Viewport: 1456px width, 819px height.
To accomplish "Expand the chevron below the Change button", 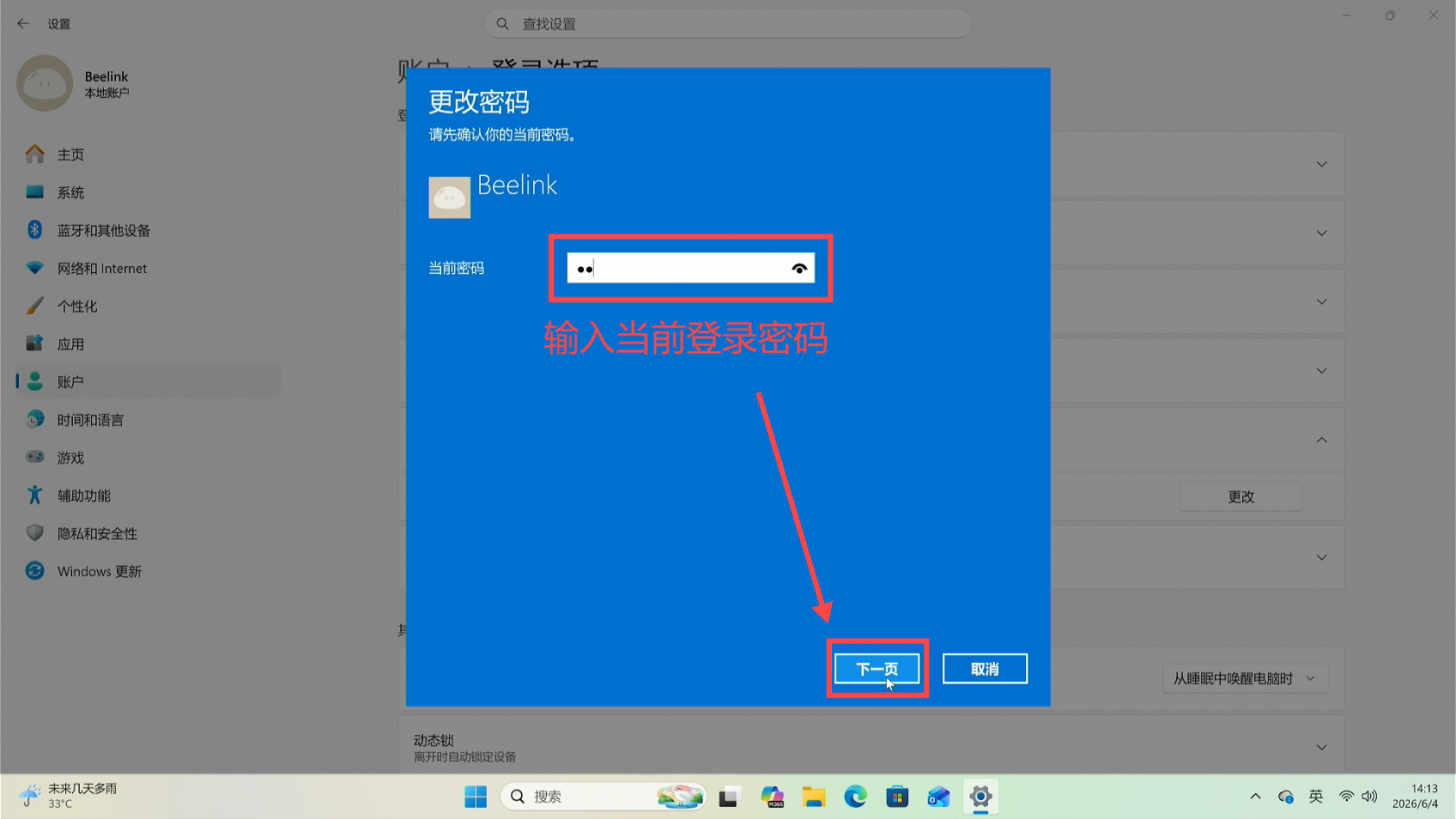I will click(1322, 557).
